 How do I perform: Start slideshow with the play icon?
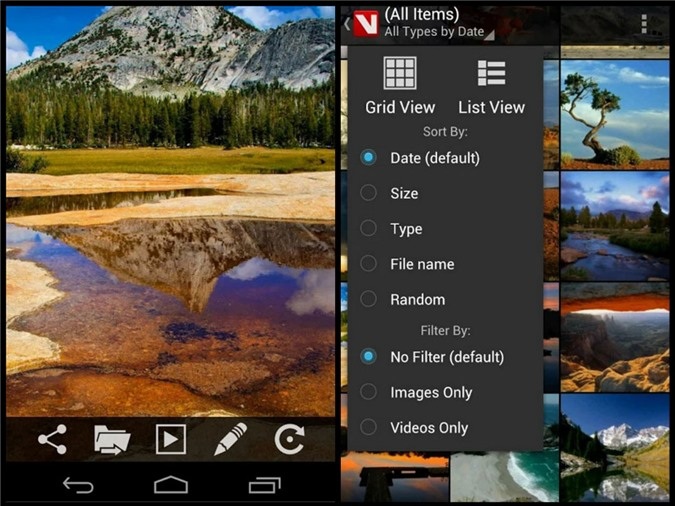click(x=171, y=439)
